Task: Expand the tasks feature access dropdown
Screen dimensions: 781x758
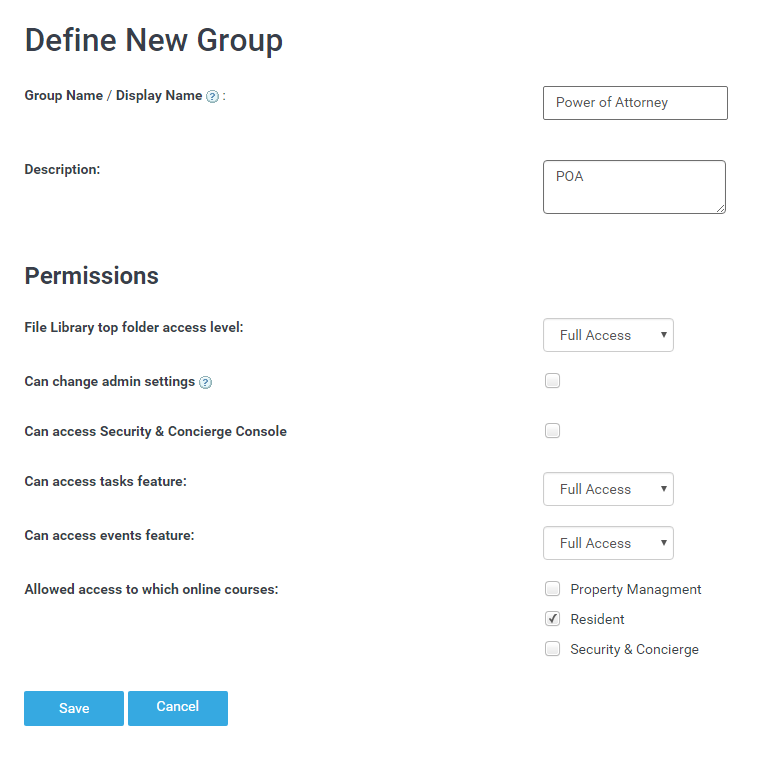Action: (608, 489)
